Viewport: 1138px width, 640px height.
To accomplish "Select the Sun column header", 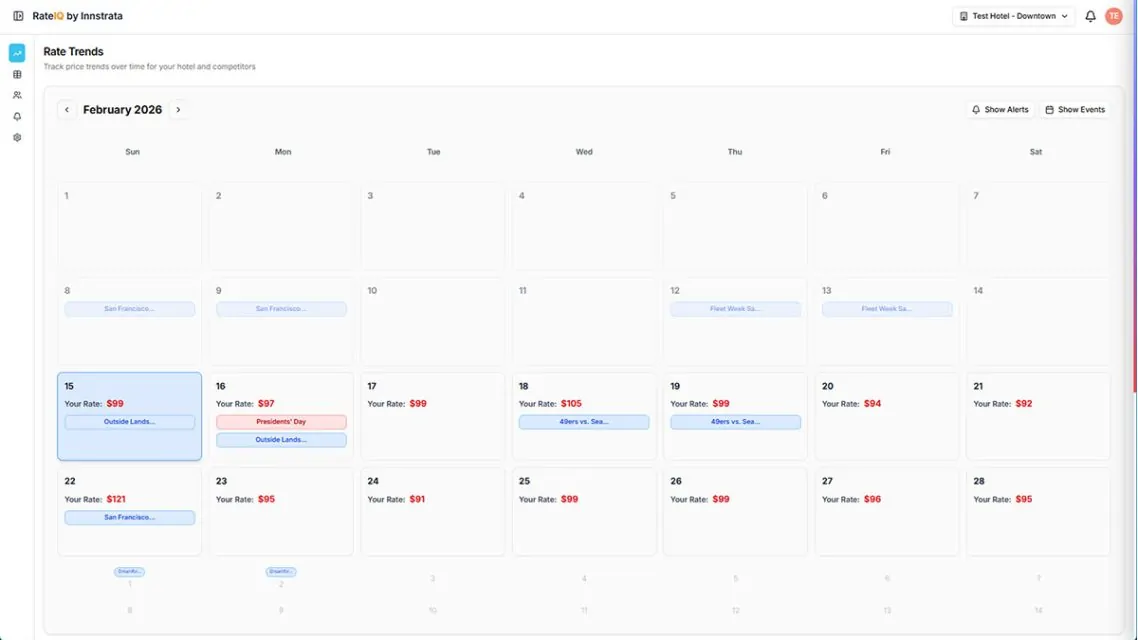I will [131, 151].
